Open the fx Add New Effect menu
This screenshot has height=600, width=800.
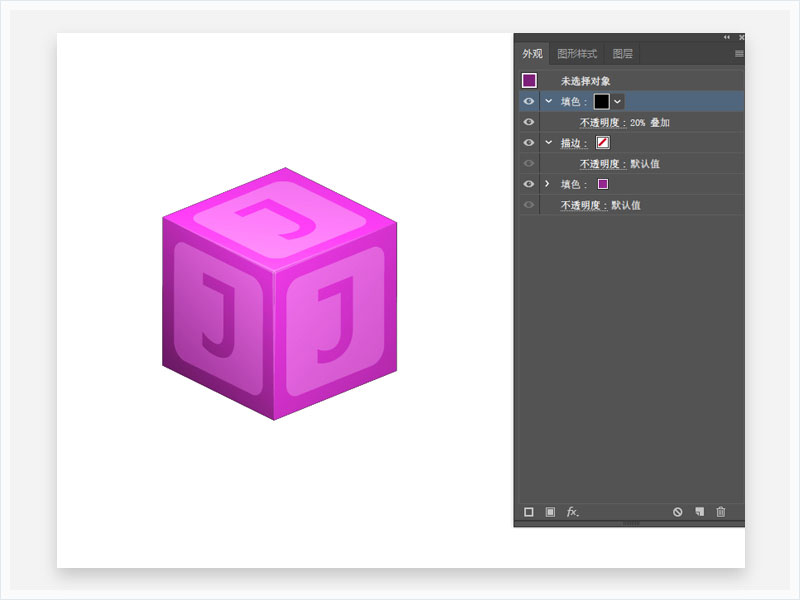point(572,512)
